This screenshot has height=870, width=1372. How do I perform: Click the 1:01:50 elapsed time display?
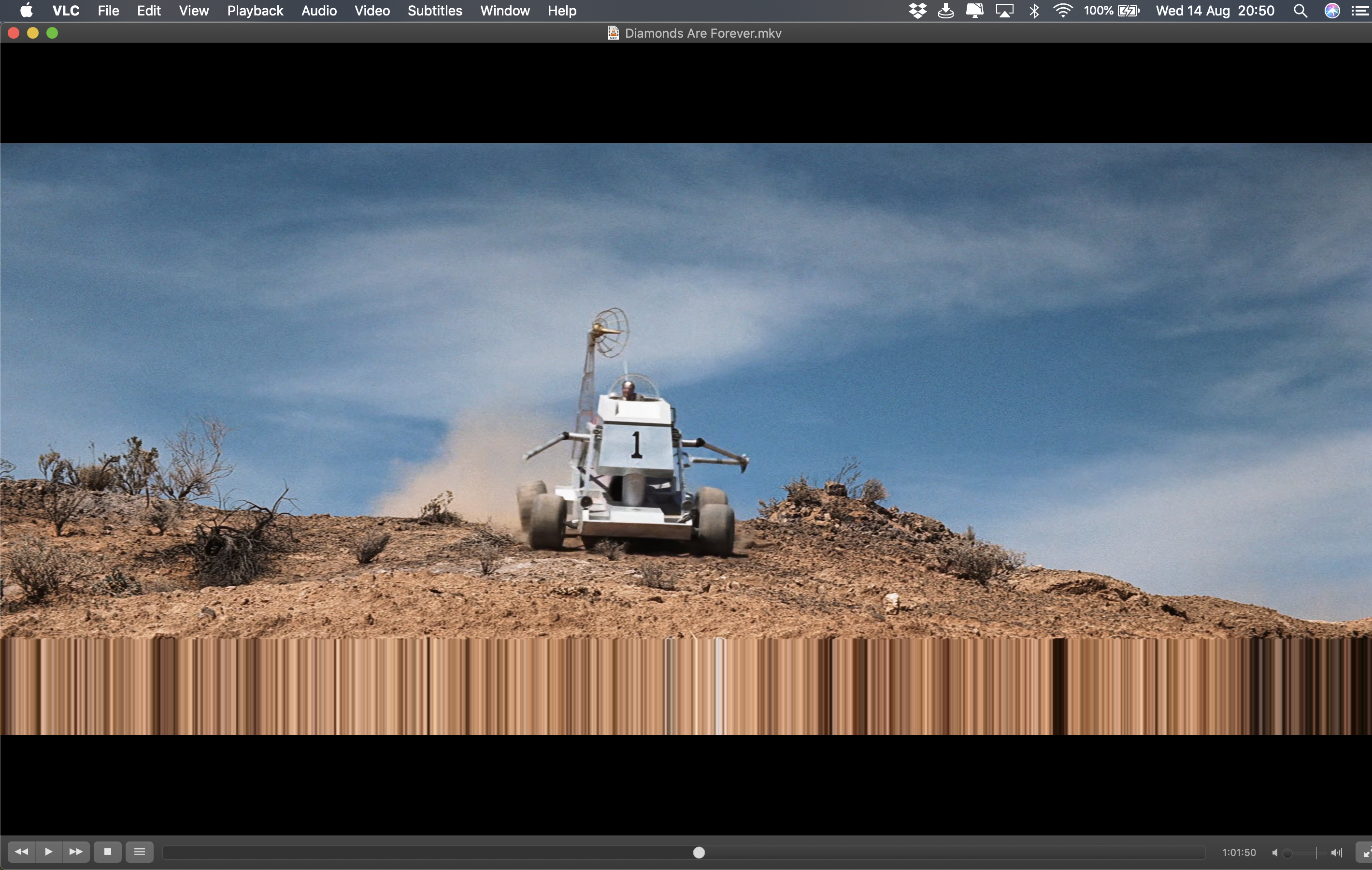[x=1239, y=852]
